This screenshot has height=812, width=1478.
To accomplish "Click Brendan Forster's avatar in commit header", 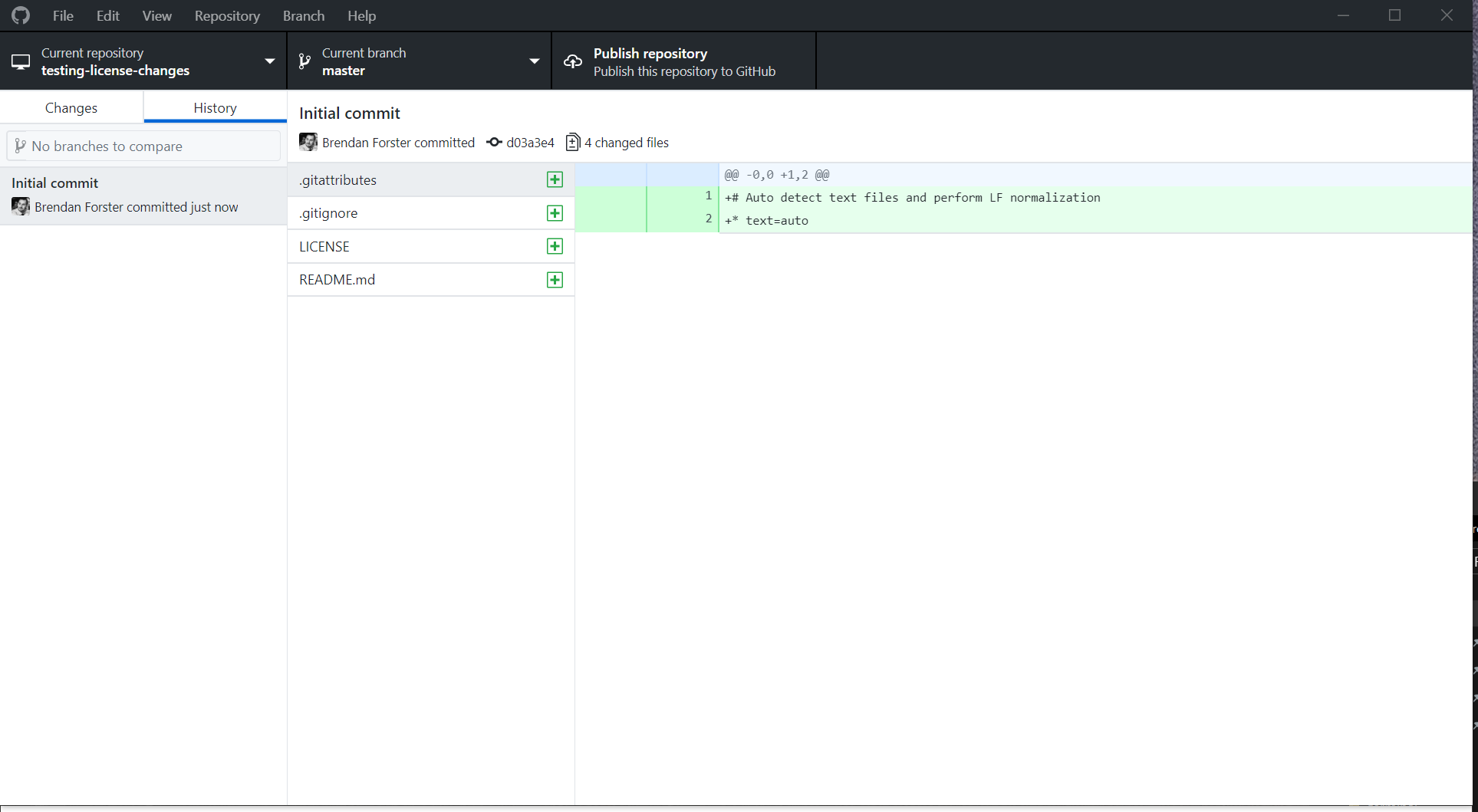I will pyautogui.click(x=308, y=142).
